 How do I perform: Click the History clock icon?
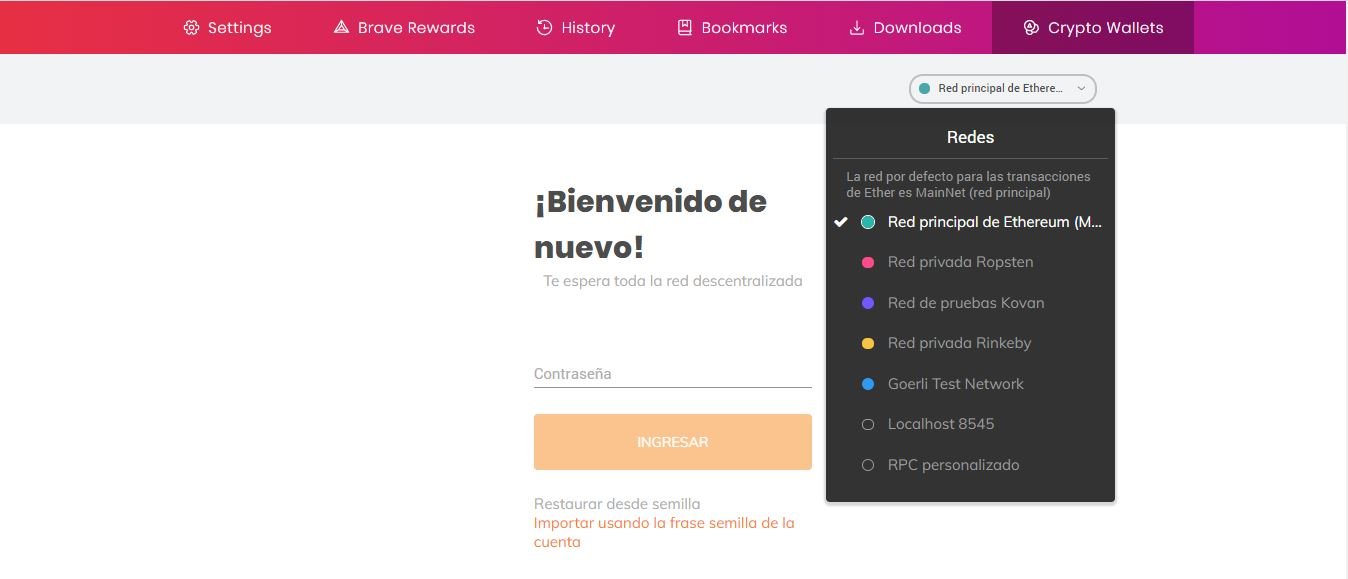pos(541,27)
